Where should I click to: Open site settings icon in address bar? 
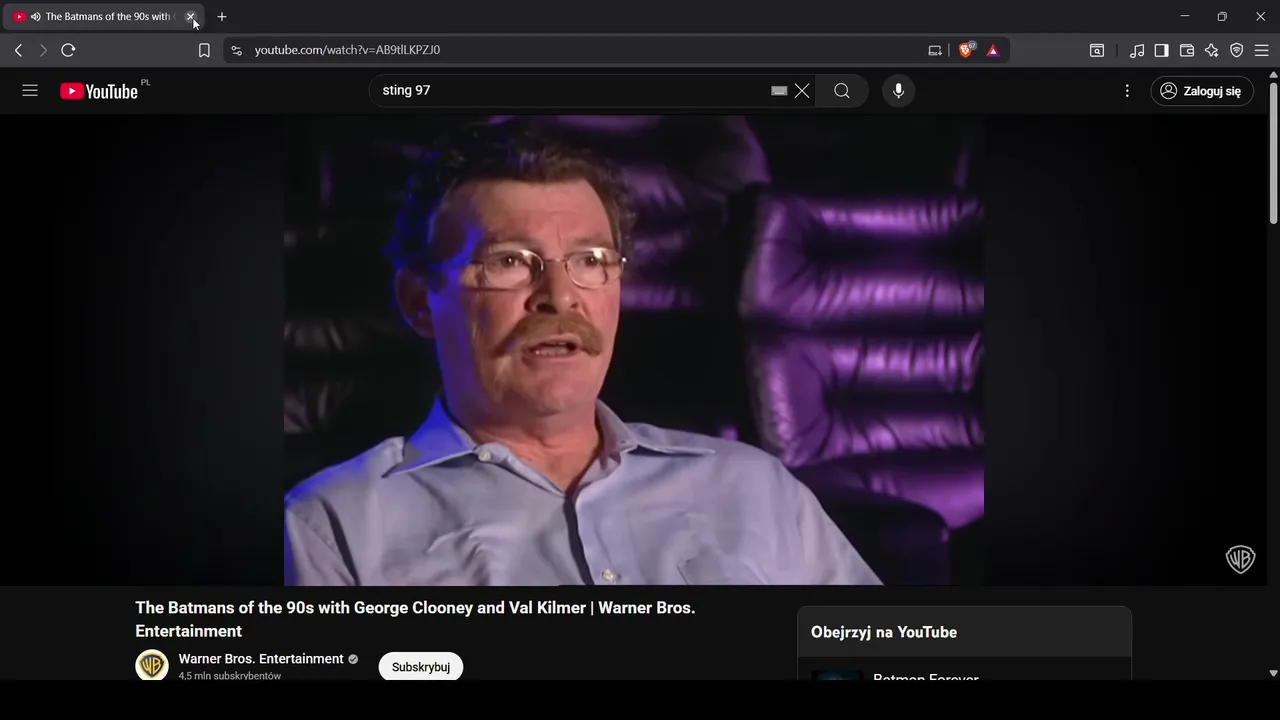pos(236,50)
